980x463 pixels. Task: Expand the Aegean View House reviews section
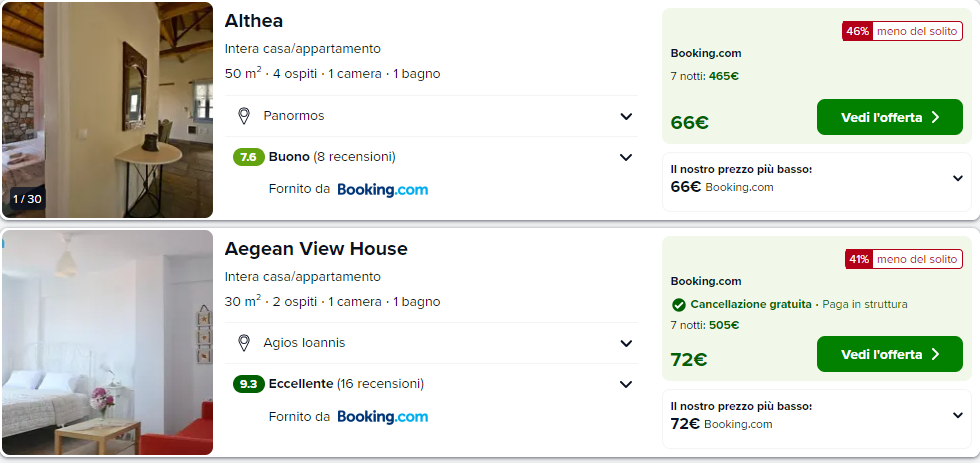pos(626,384)
